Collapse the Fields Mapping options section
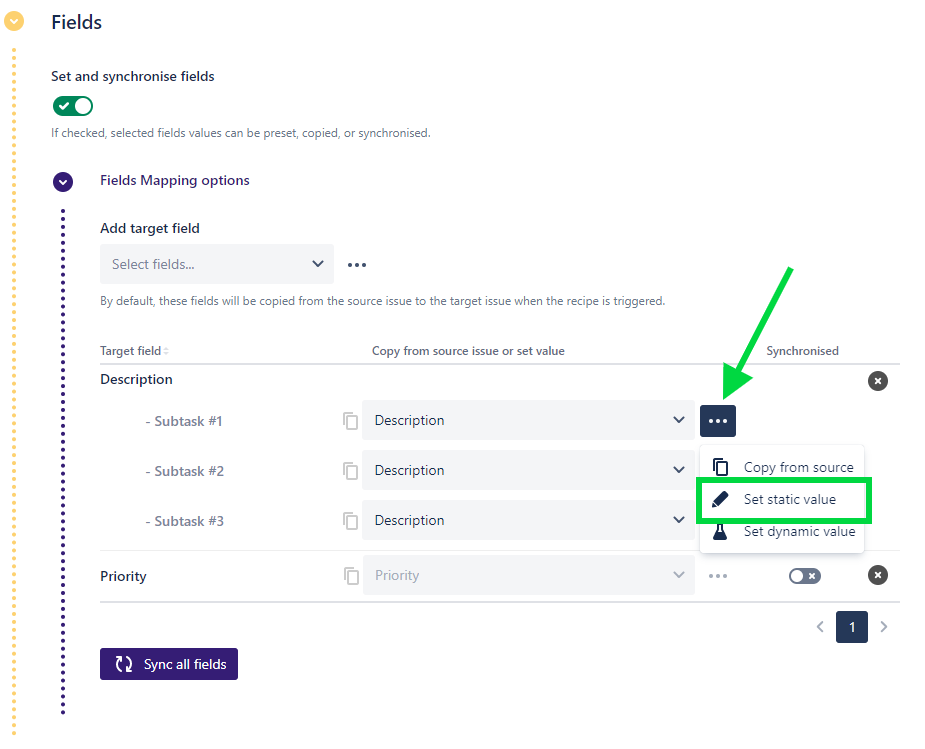 pyautogui.click(x=63, y=182)
